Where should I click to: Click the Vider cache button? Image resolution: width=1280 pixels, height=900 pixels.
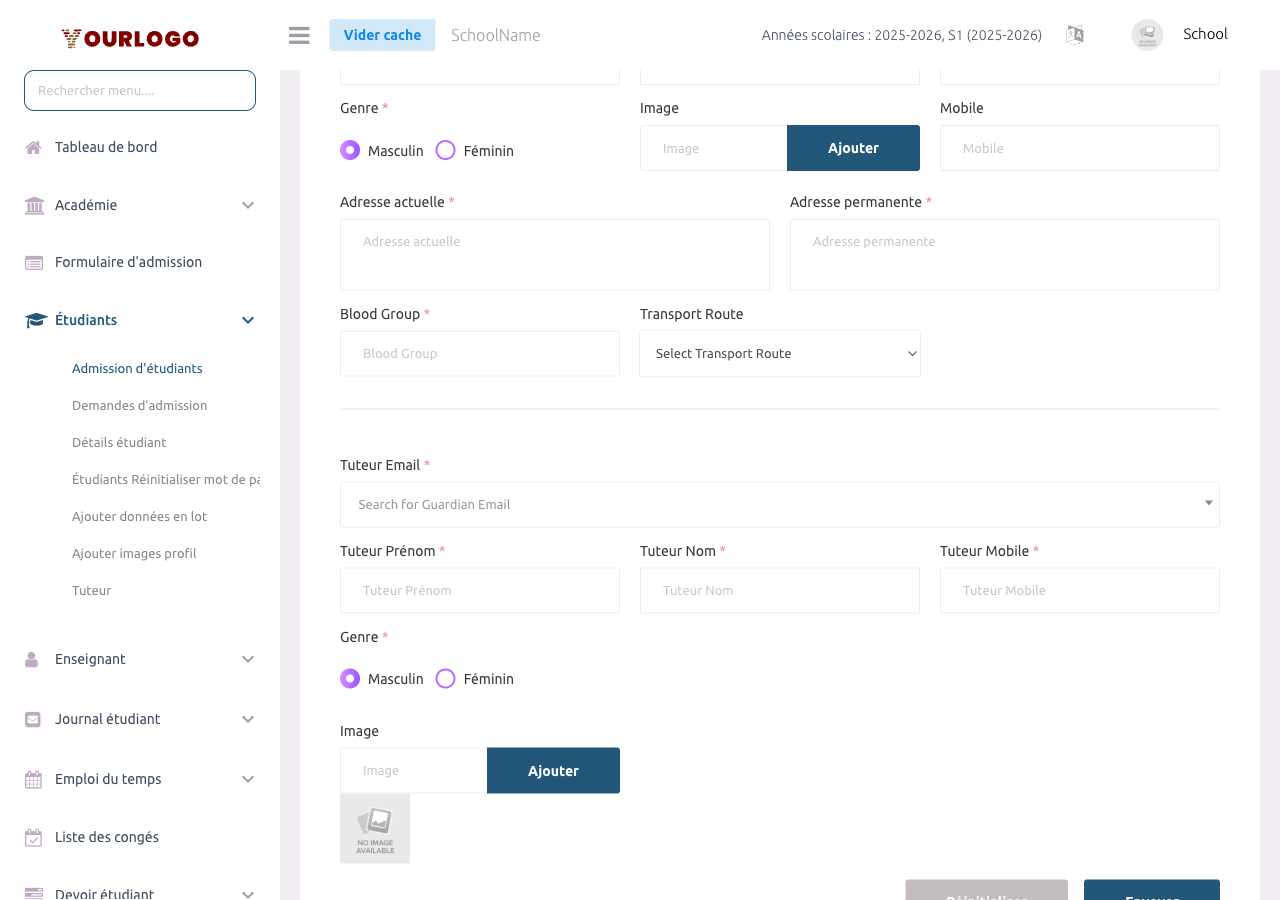point(382,35)
